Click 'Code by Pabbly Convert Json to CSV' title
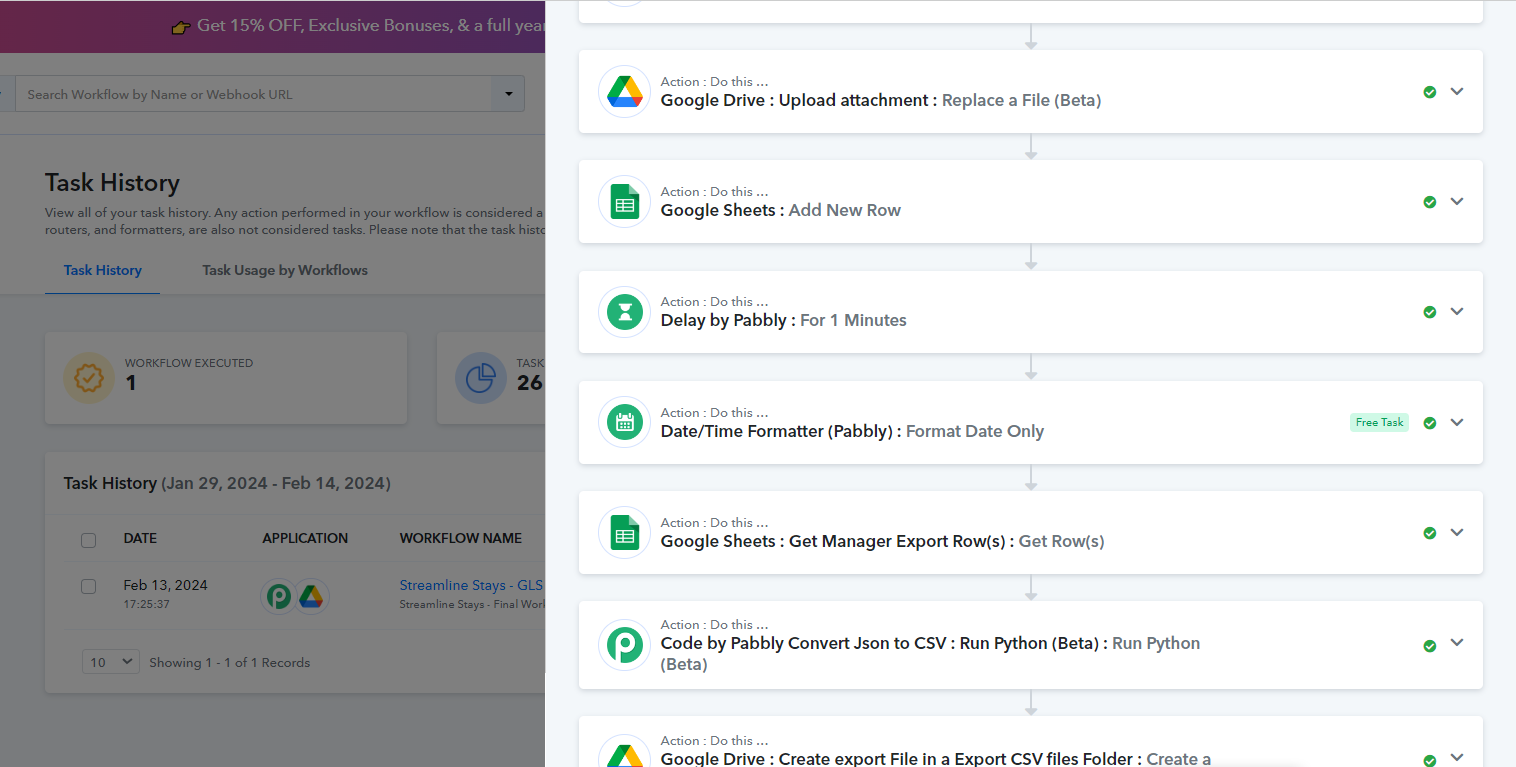Viewport: 1516px width, 767px height. tap(931, 653)
